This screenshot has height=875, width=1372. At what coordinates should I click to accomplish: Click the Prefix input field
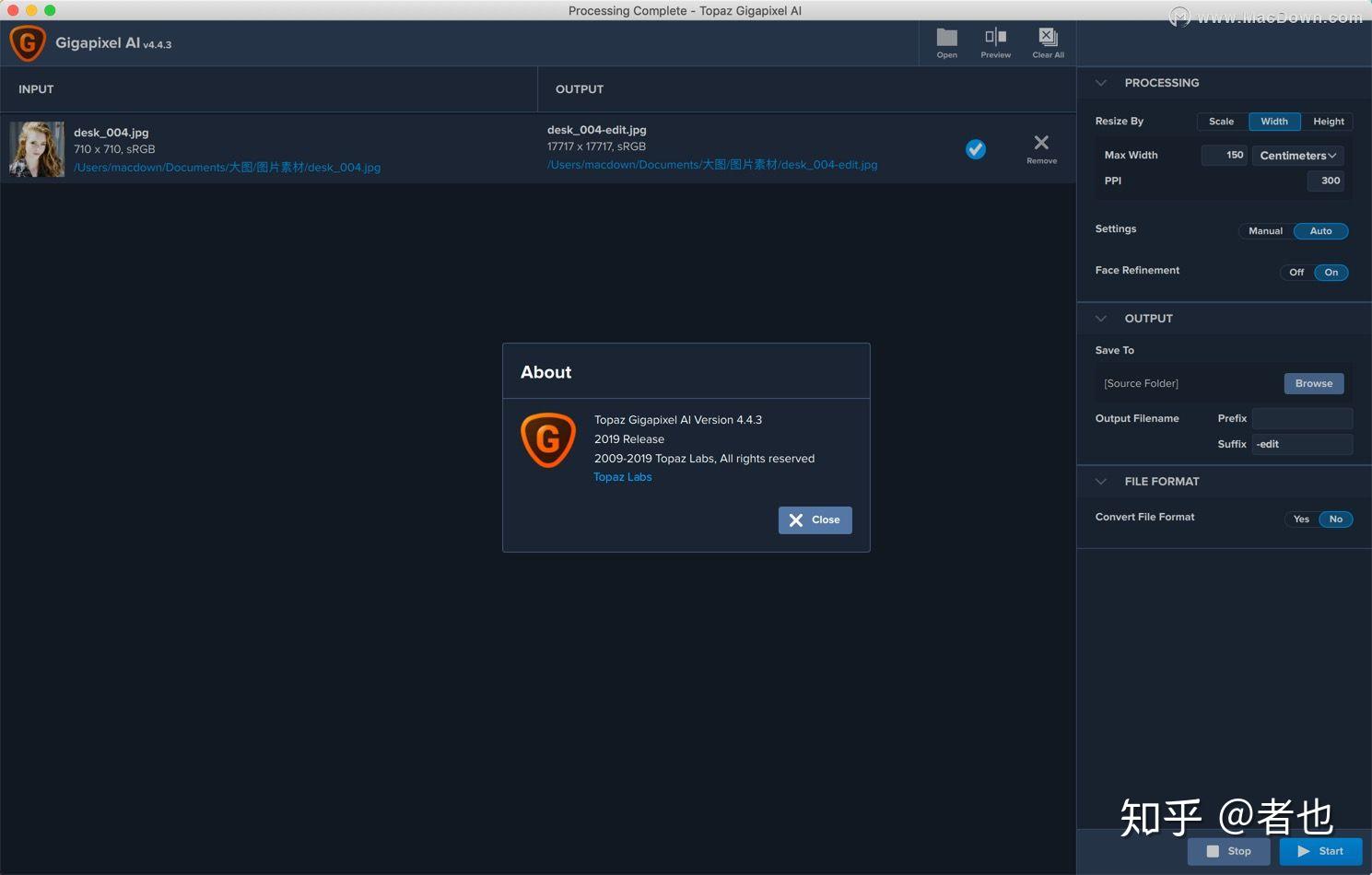[1302, 418]
